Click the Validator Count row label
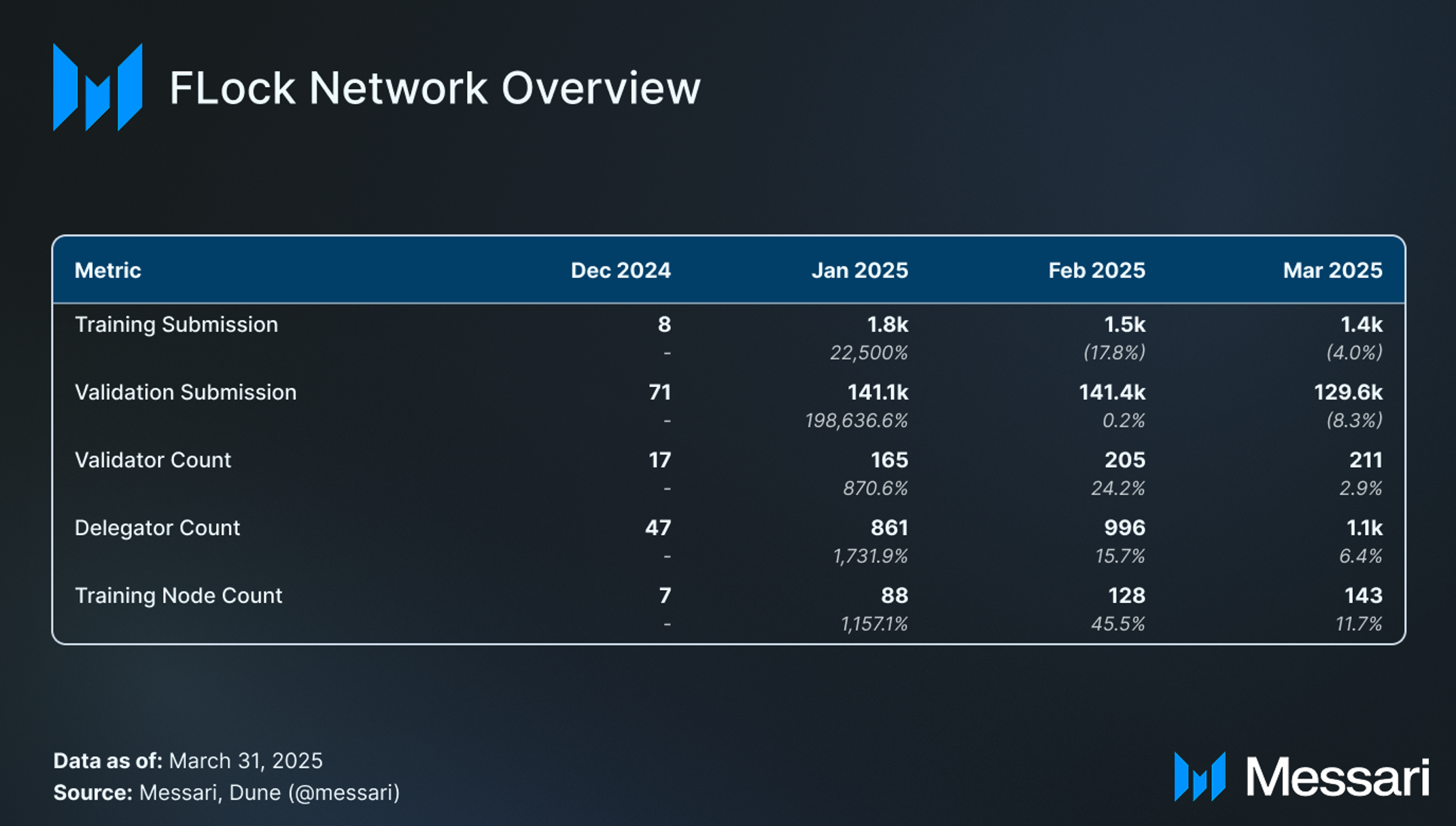 (153, 460)
